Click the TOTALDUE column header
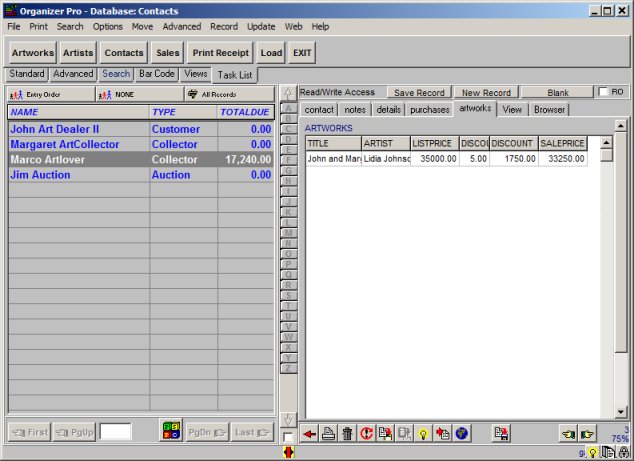634x461 pixels. pyautogui.click(x=245, y=112)
